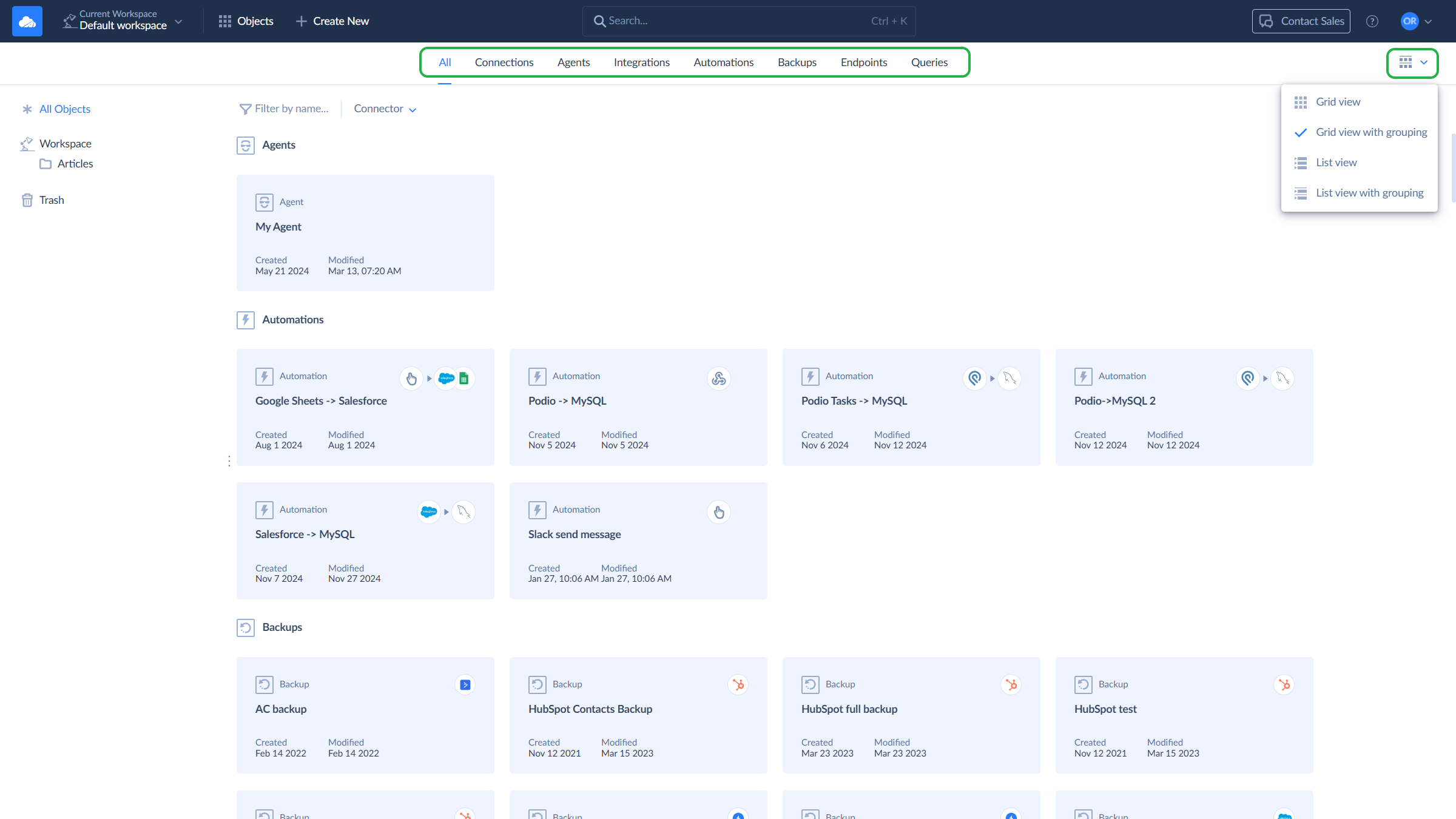Open the help question mark icon
The width and height of the screenshot is (1456, 819).
pos(1372,21)
